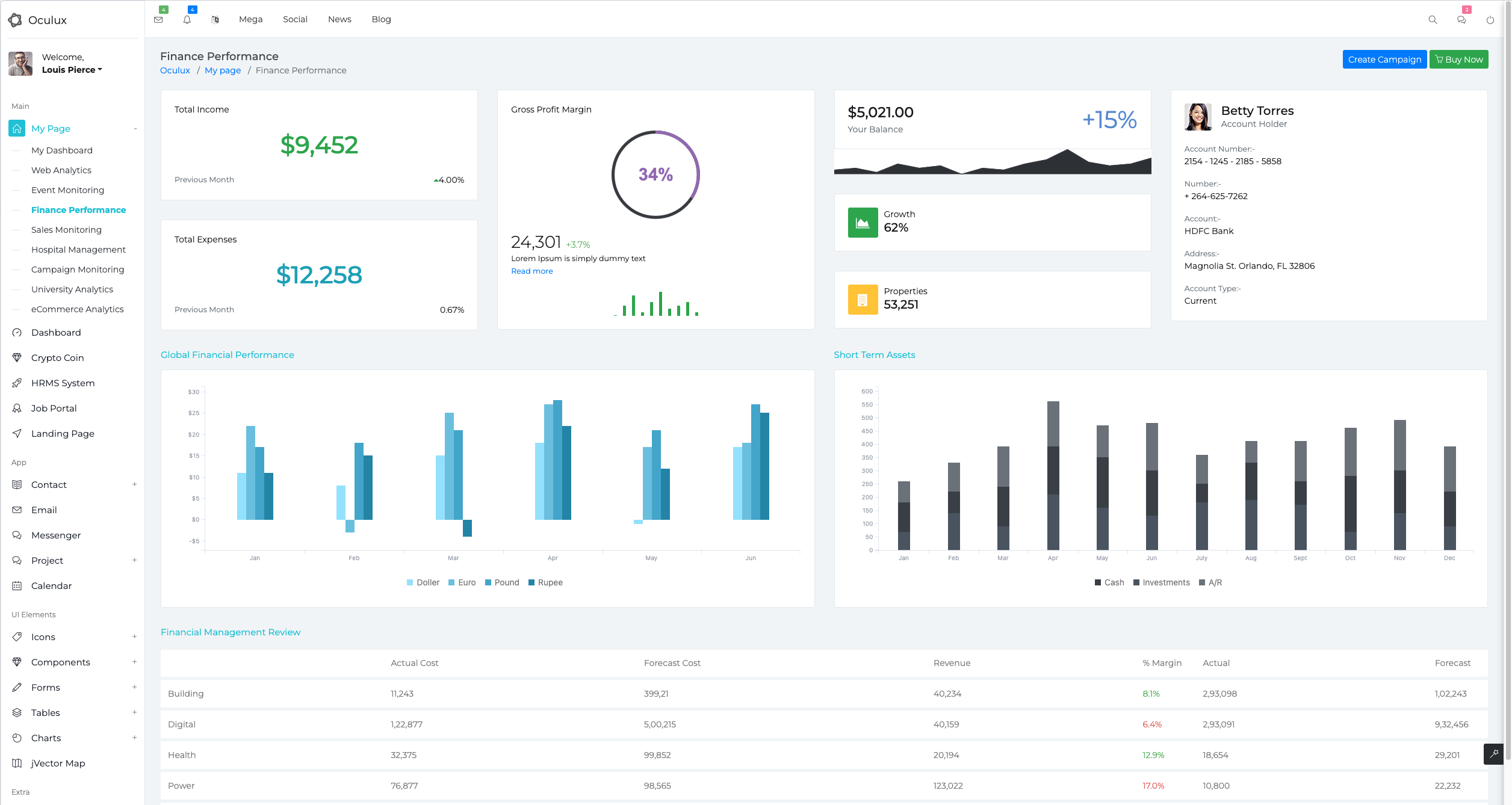Click the Create Campaign button
Image resolution: width=1512 pixels, height=805 pixels.
point(1384,59)
